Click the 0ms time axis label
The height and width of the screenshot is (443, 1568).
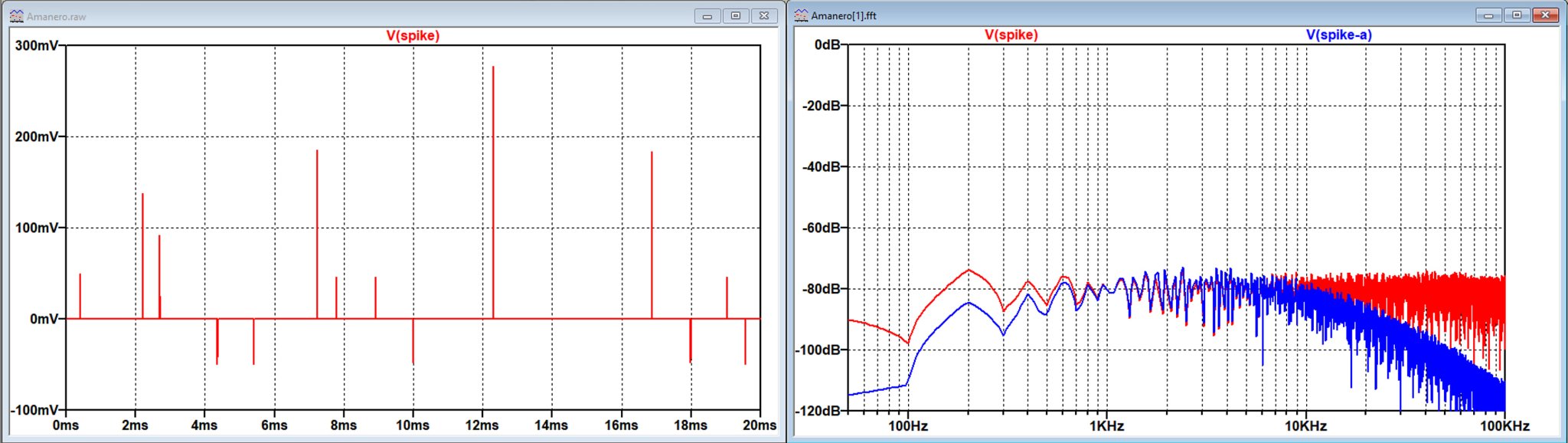pos(66,425)
